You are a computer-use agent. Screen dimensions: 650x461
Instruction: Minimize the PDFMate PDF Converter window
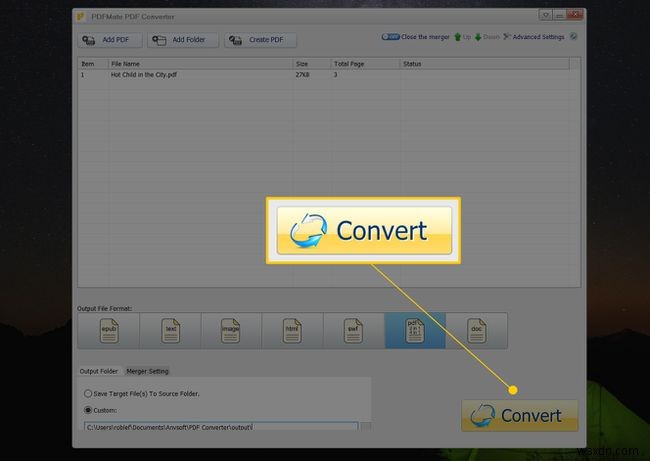pos(559,15)
